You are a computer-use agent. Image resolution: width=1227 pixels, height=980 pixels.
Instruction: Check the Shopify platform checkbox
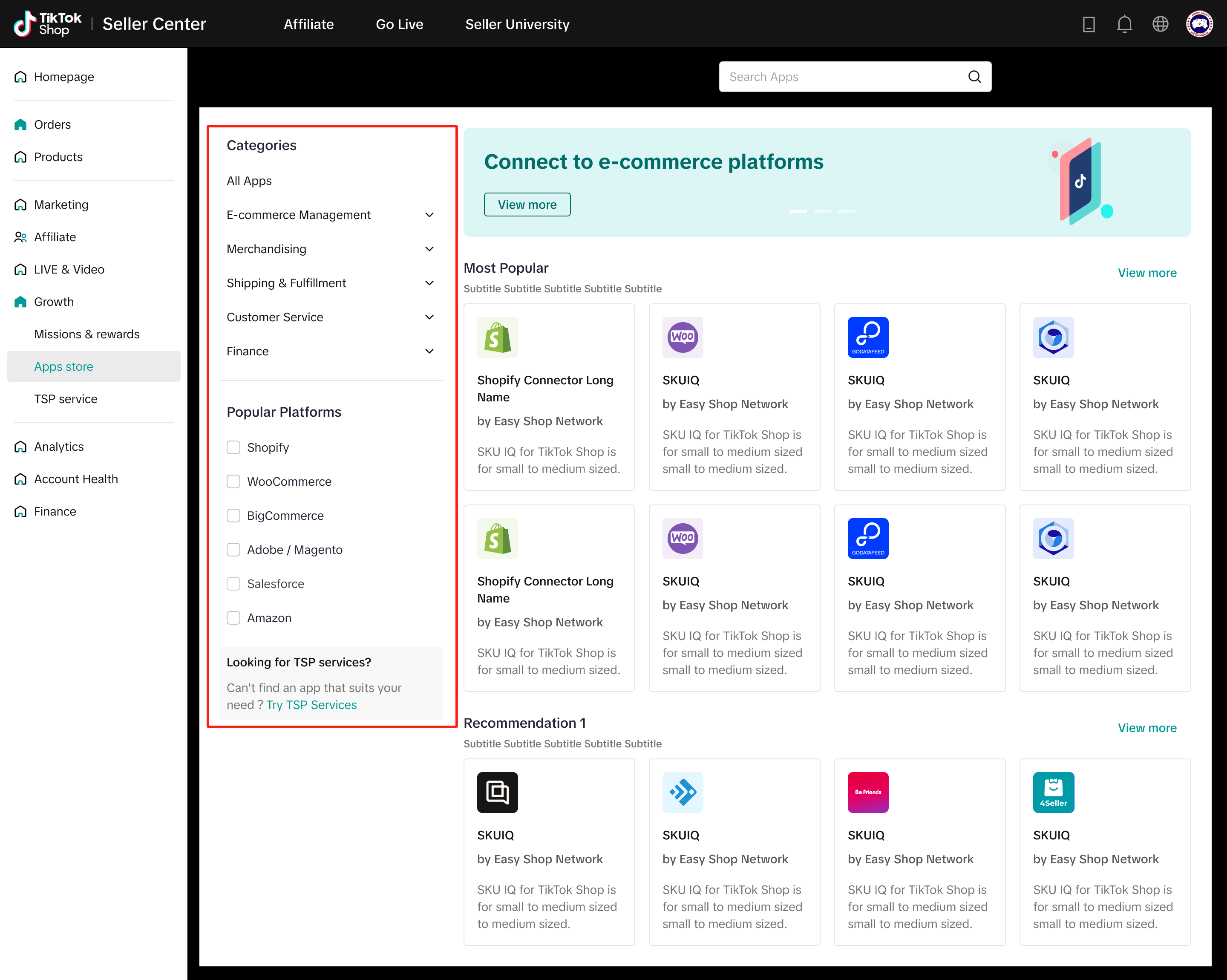233,447
